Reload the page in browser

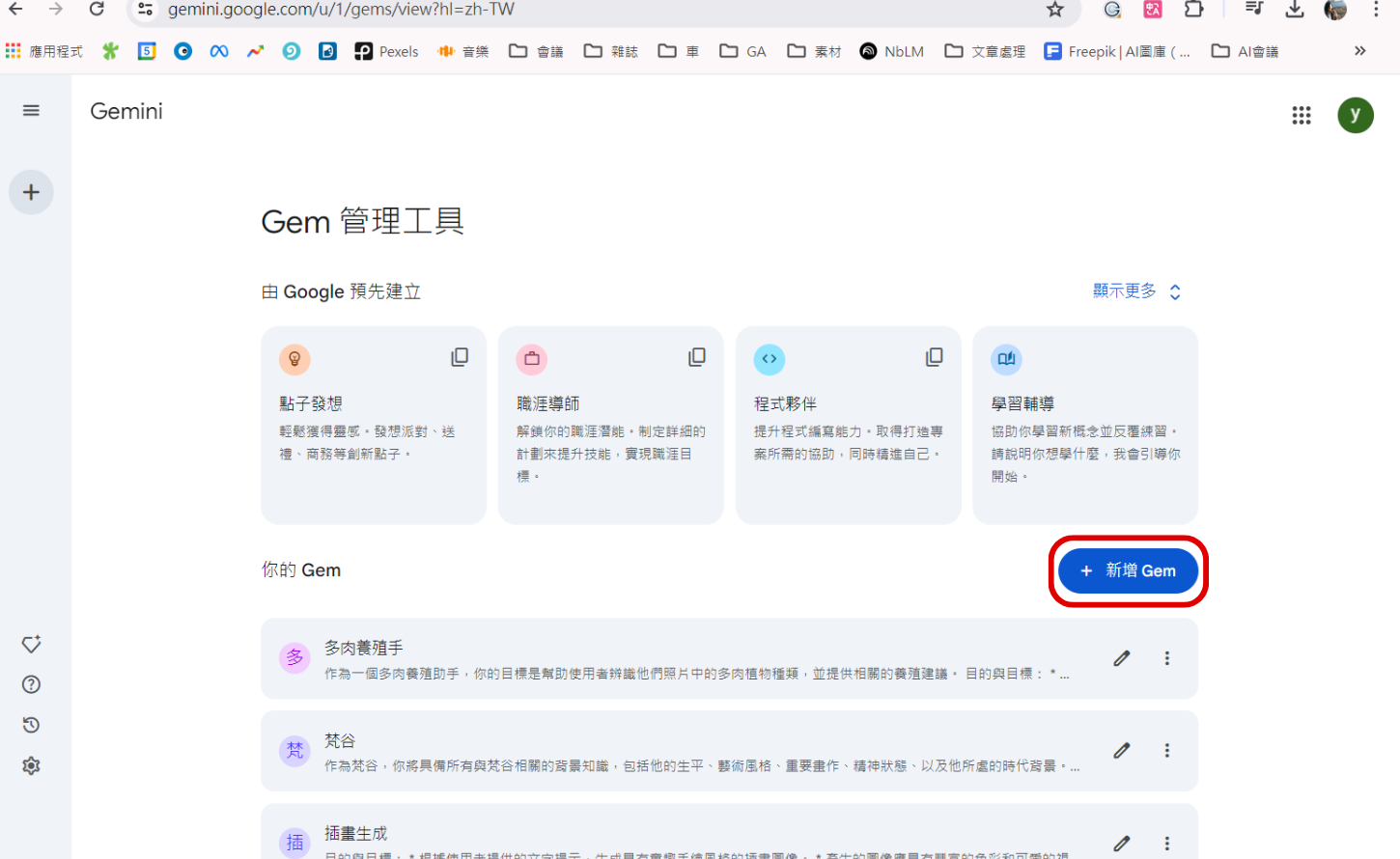[97, 10]
